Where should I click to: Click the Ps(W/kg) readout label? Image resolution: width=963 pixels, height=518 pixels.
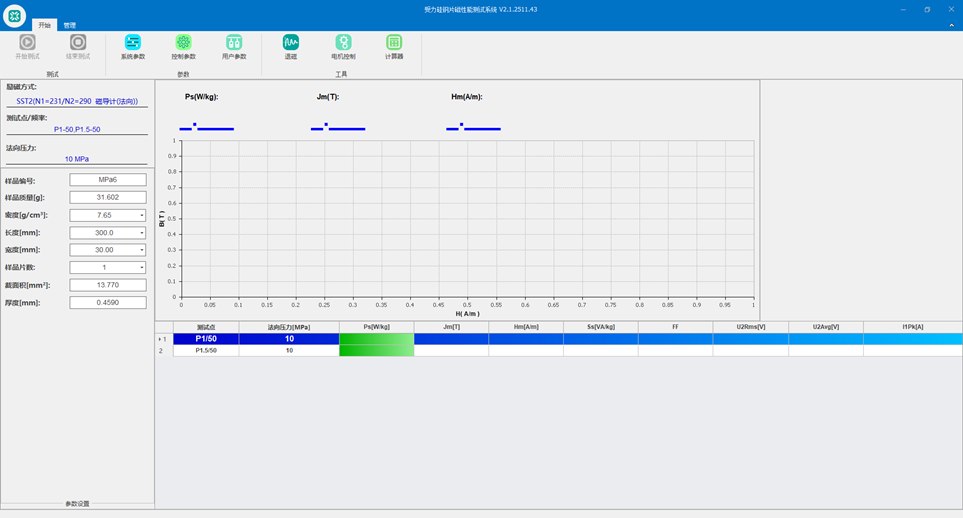pyautogui.click(x=201, y=97)
